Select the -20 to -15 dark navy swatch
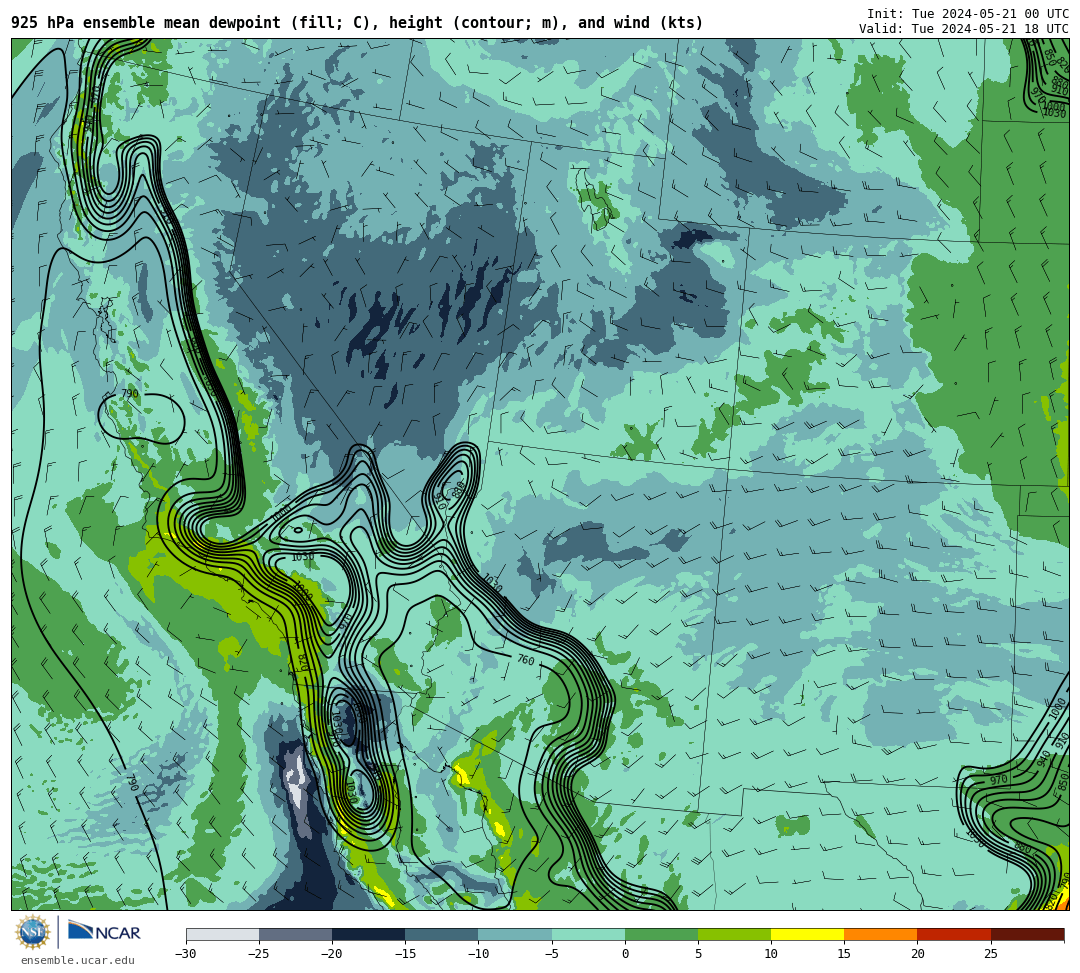This screenshot has height=973, width=1080. coord(368,934)
